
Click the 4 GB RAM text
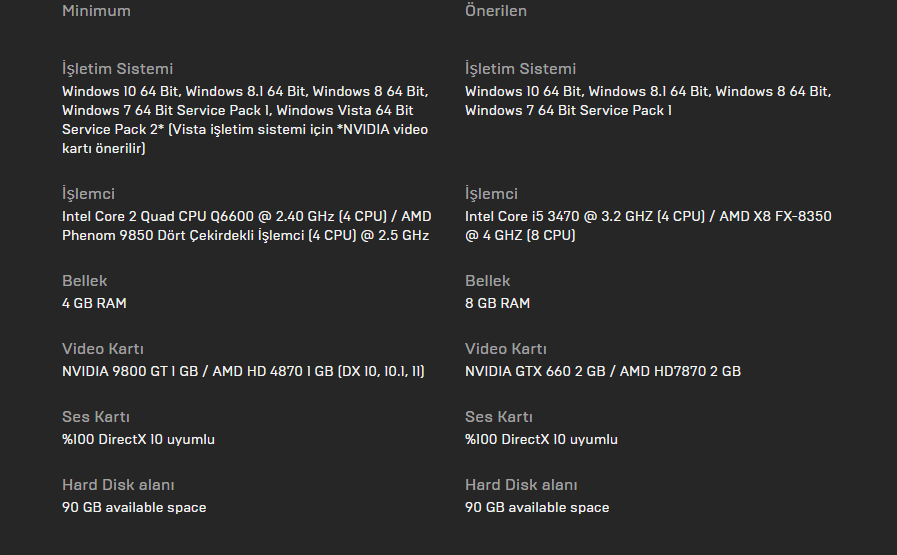point(94,303)
